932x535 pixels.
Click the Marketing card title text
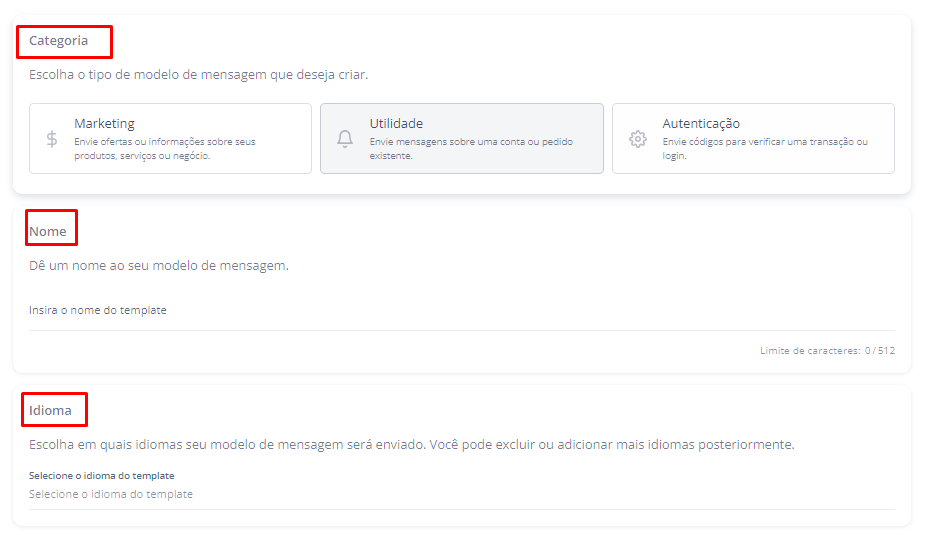104,123
